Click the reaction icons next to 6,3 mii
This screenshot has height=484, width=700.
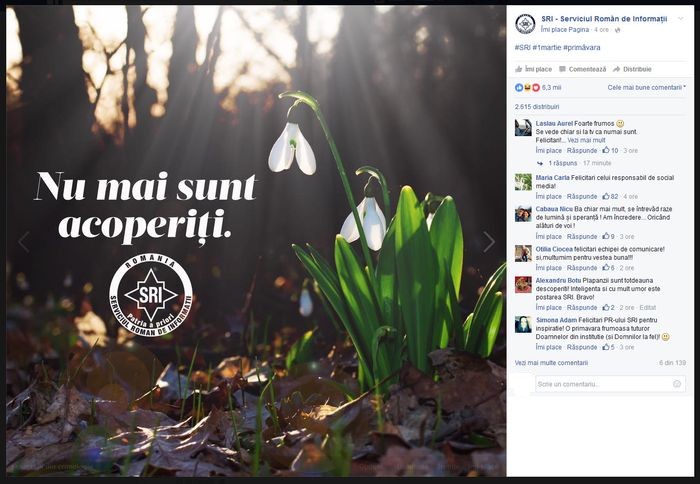click(x=527, y=88)
